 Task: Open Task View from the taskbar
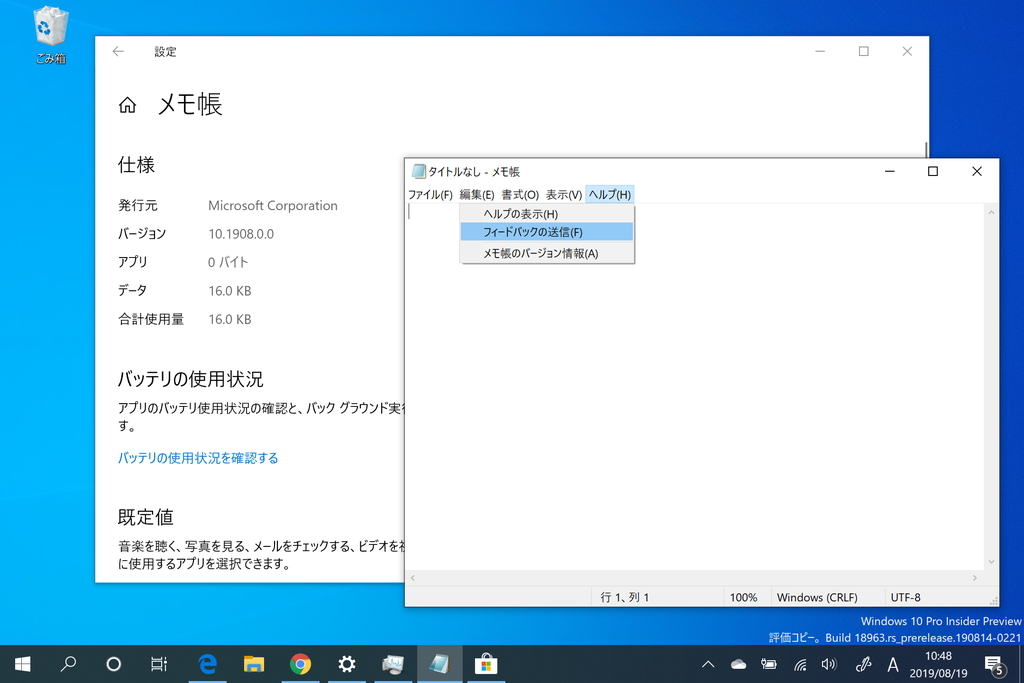[159, 664]
